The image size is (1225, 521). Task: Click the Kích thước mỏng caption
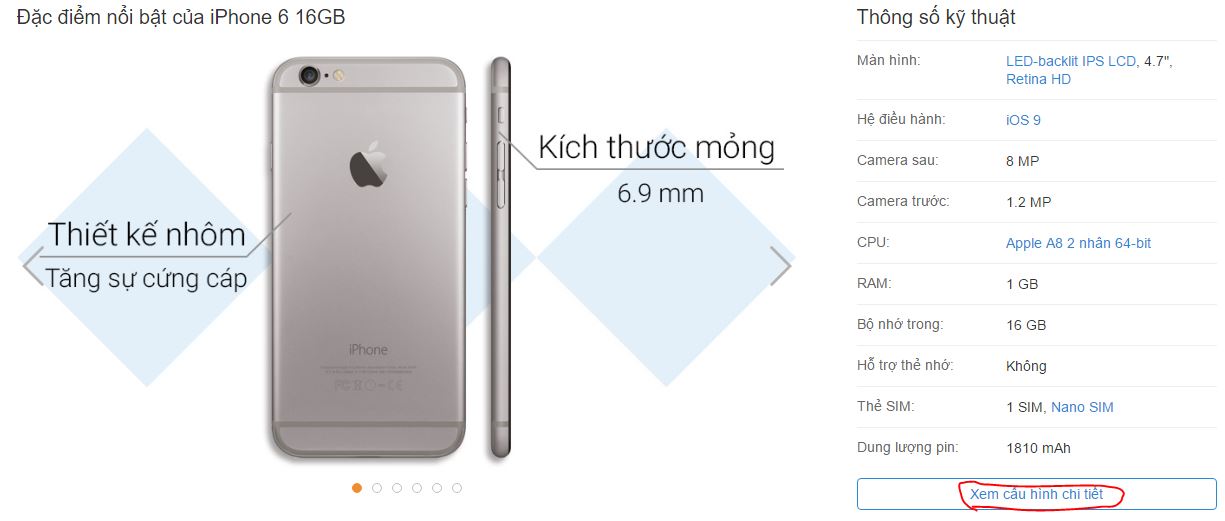pyautogui.click(x=656, y=147)
